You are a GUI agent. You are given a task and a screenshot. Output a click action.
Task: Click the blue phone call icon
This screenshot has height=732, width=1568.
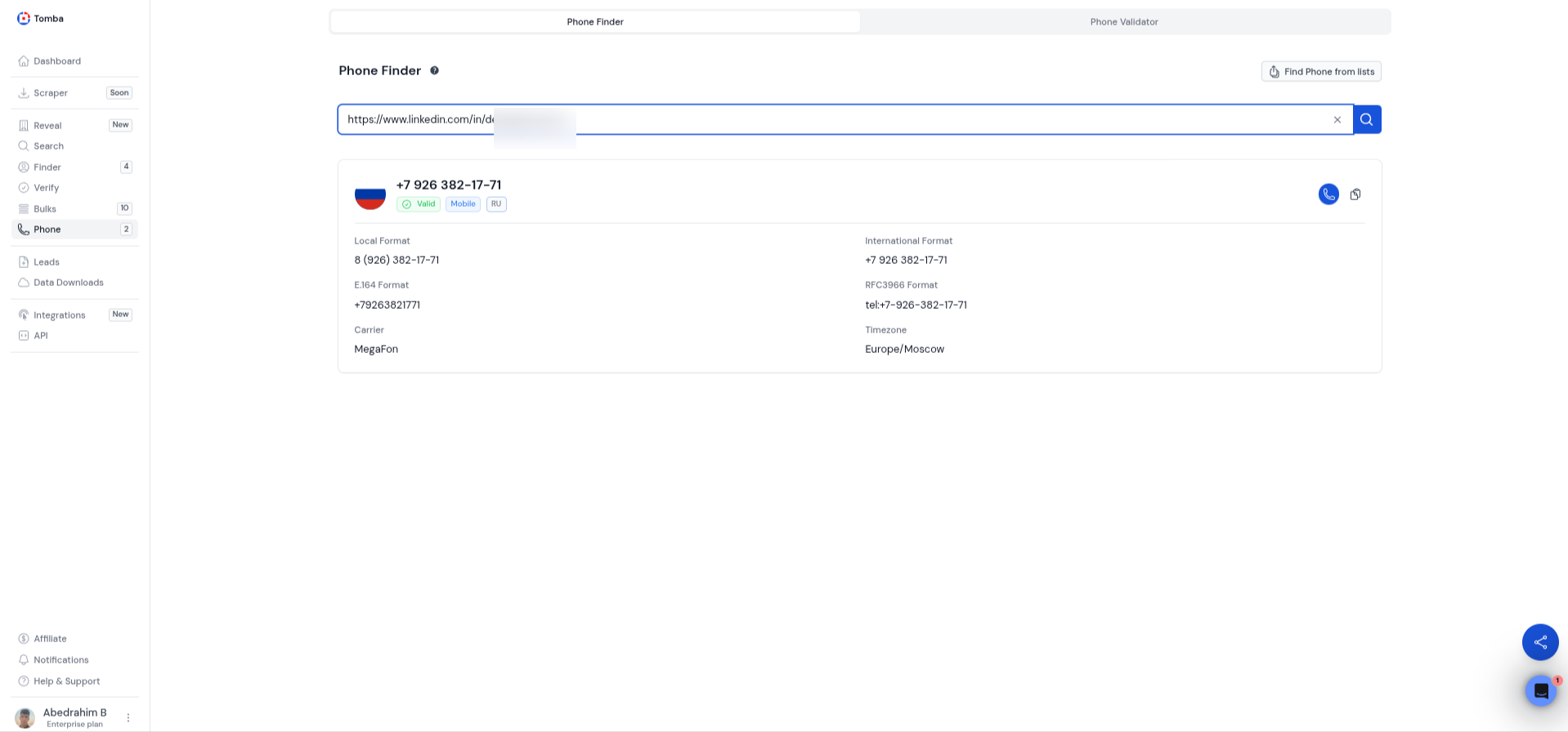[x=1328, y=194]
